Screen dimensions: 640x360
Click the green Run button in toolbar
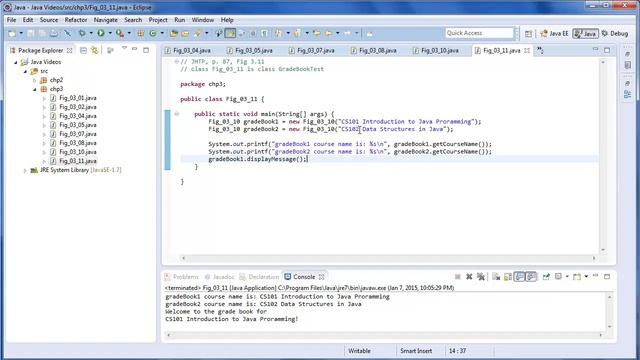[x=100, y=33]
